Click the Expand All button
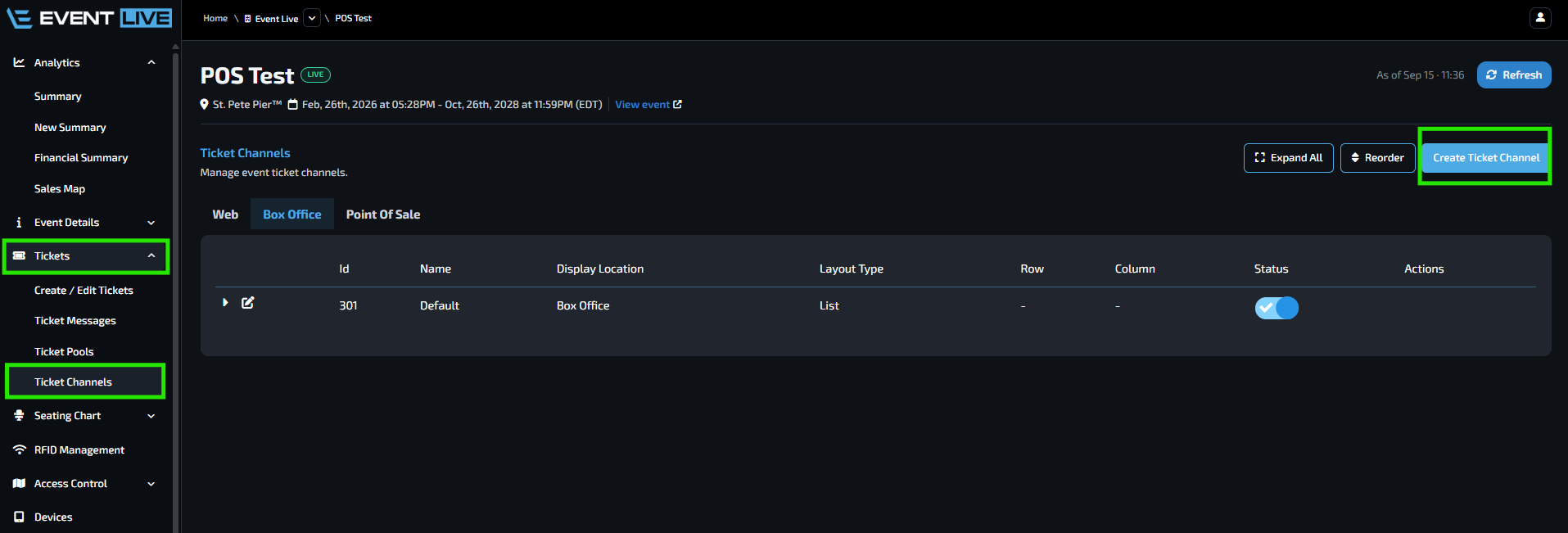This screenshot has width=1568, height=533. click(1289, 158)
